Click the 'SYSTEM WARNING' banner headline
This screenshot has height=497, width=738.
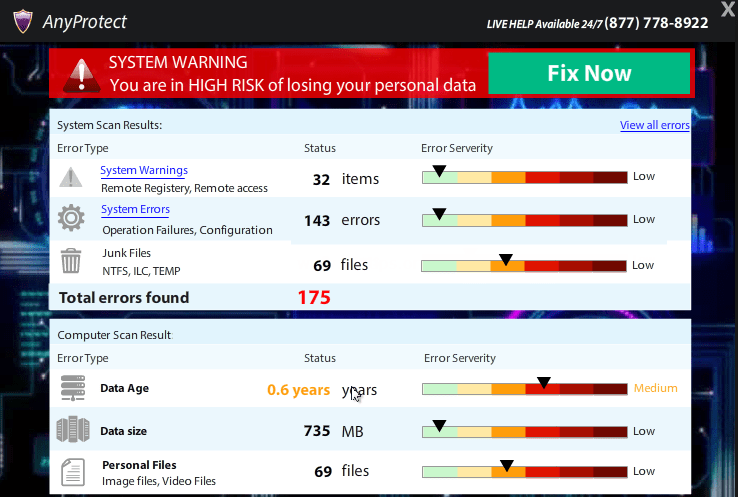pyautogui.click(x=178, y=62)
